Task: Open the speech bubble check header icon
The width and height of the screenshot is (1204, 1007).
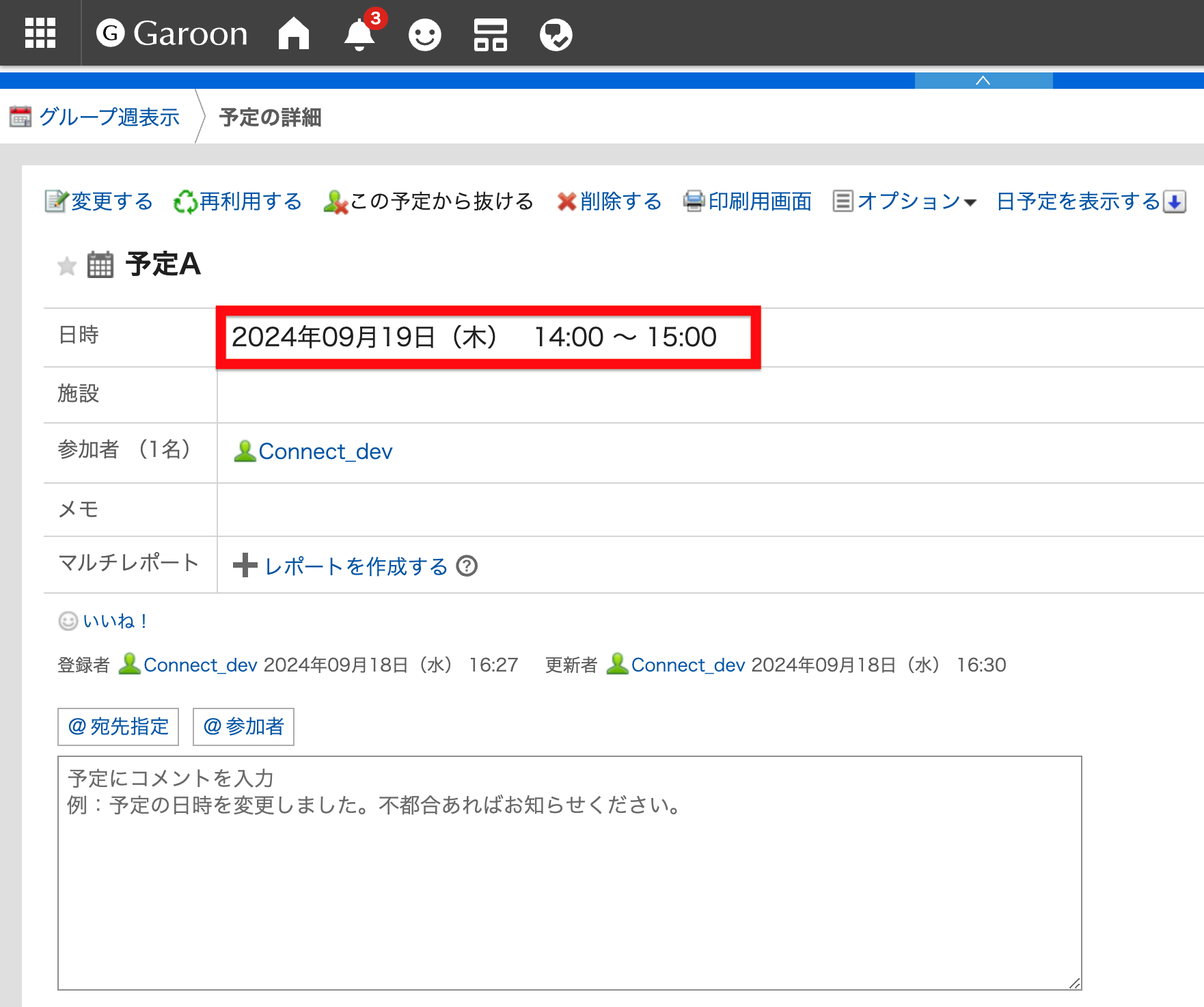Action: tap(556, 34)
